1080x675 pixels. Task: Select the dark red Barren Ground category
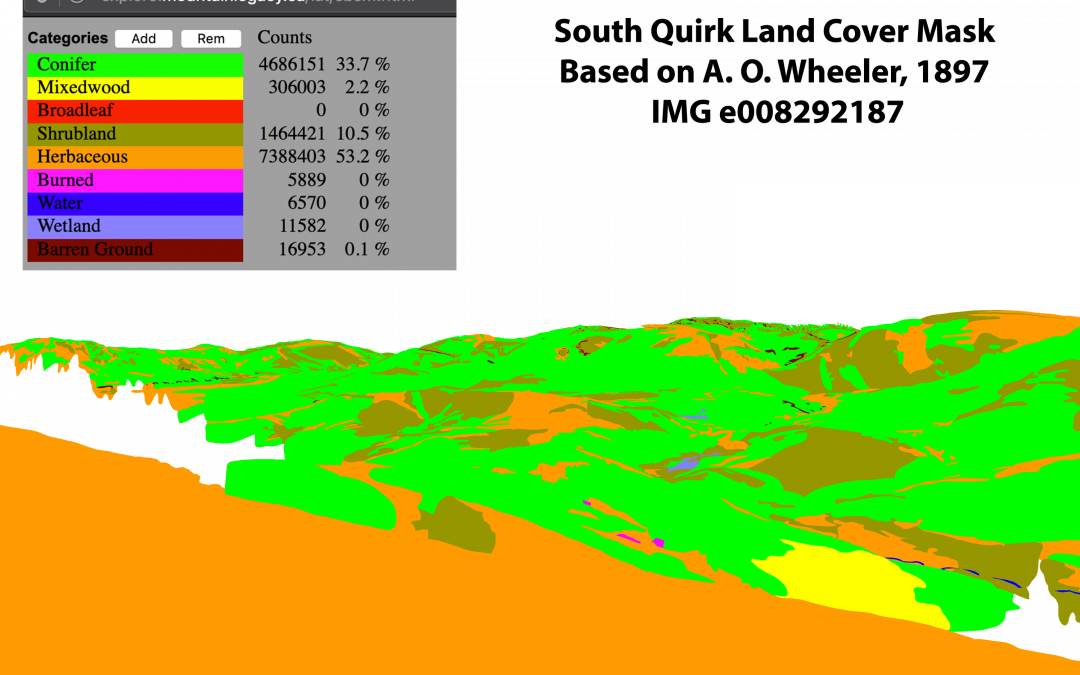pyautogui.click(x=135, y=250)
